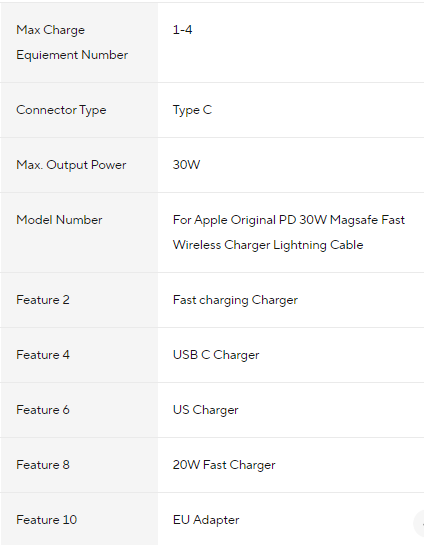Click 'Wireless Charger Lightning Cable' text line
This screenshot has width=424, height=545.
coord(268,245)
